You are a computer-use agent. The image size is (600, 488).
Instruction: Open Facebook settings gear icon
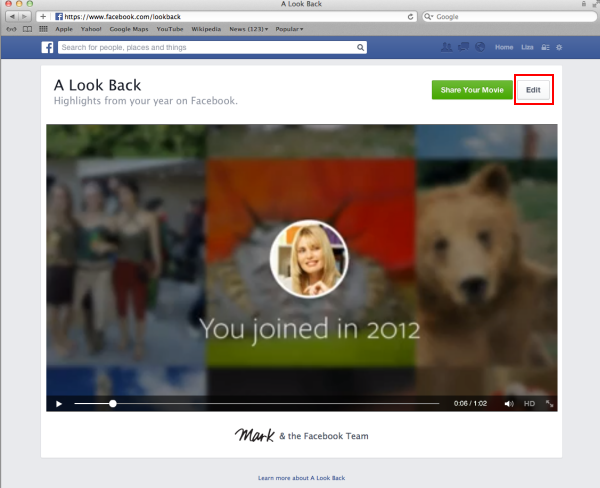559,47
